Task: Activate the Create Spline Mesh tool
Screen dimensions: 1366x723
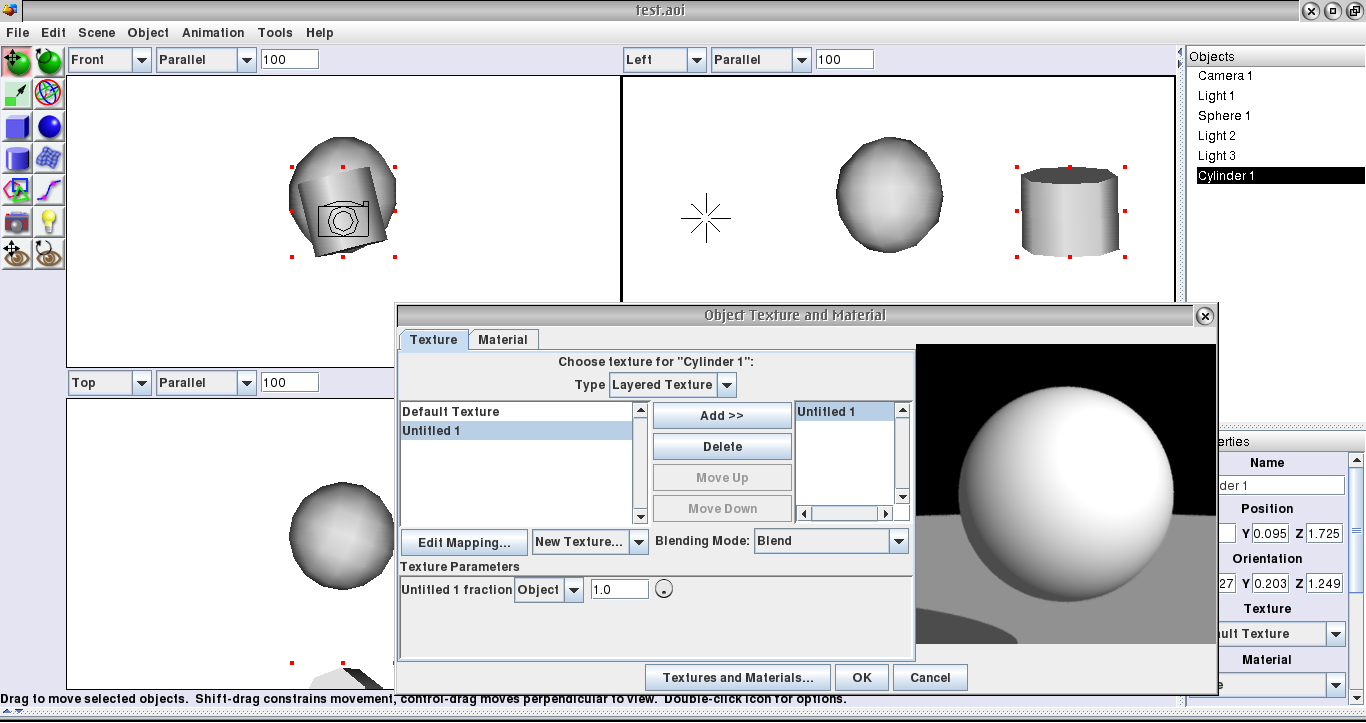Action: point(49,158)
